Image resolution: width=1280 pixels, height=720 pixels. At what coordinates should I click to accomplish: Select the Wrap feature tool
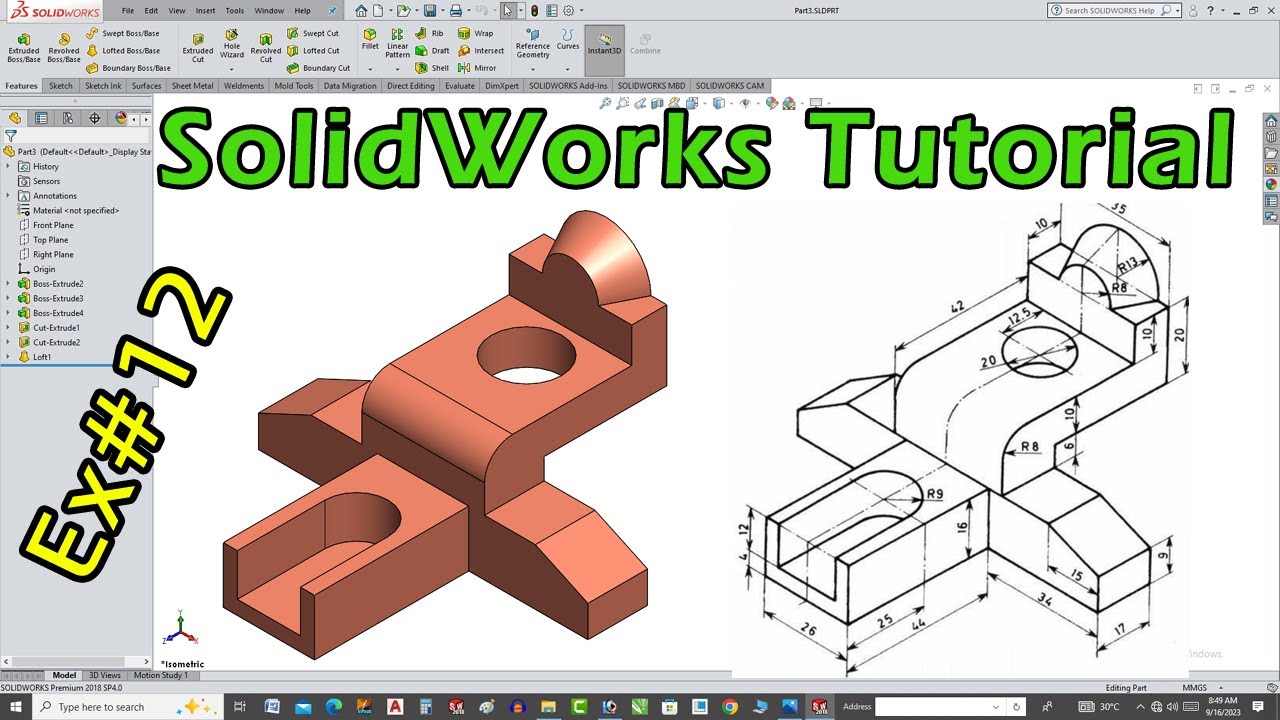[x=476, y=33]
